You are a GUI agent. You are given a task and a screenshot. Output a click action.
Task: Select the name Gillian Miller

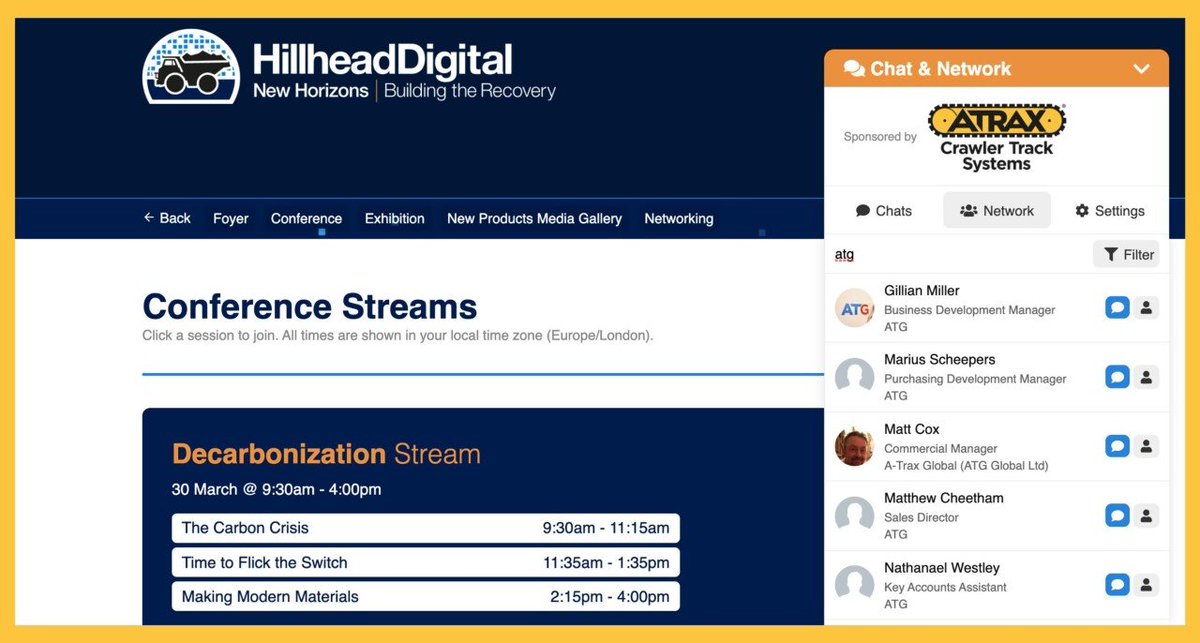pos(922,291)
